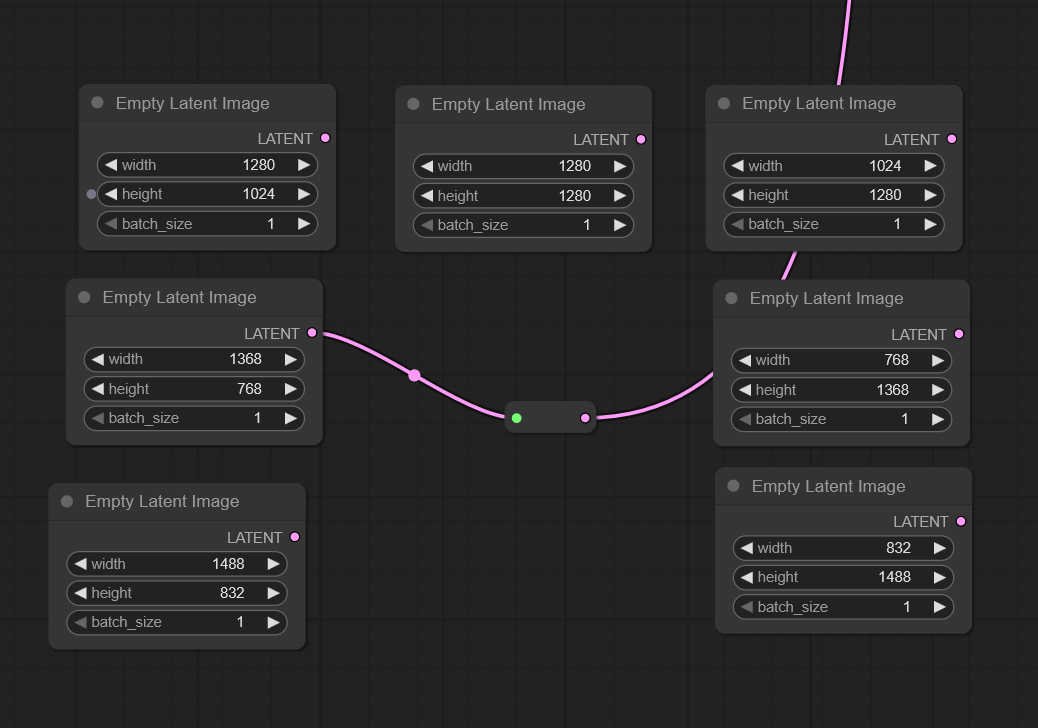The width and height of the screenshot is (1038, 728).
Task: Decrease the width 832 value with the left arrow
Action: 747,548
